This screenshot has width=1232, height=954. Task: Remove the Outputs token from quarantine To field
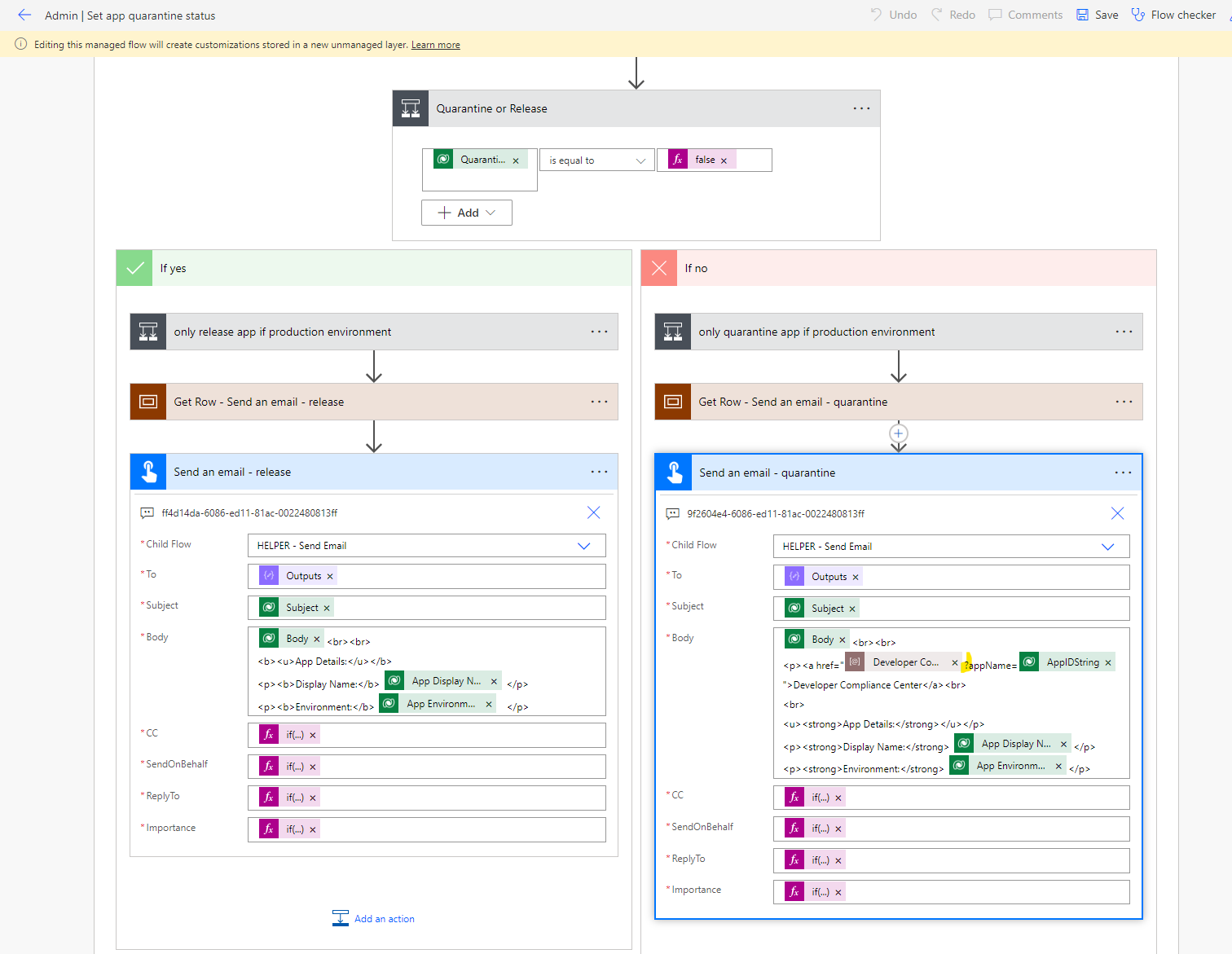[x=856, y=576]
